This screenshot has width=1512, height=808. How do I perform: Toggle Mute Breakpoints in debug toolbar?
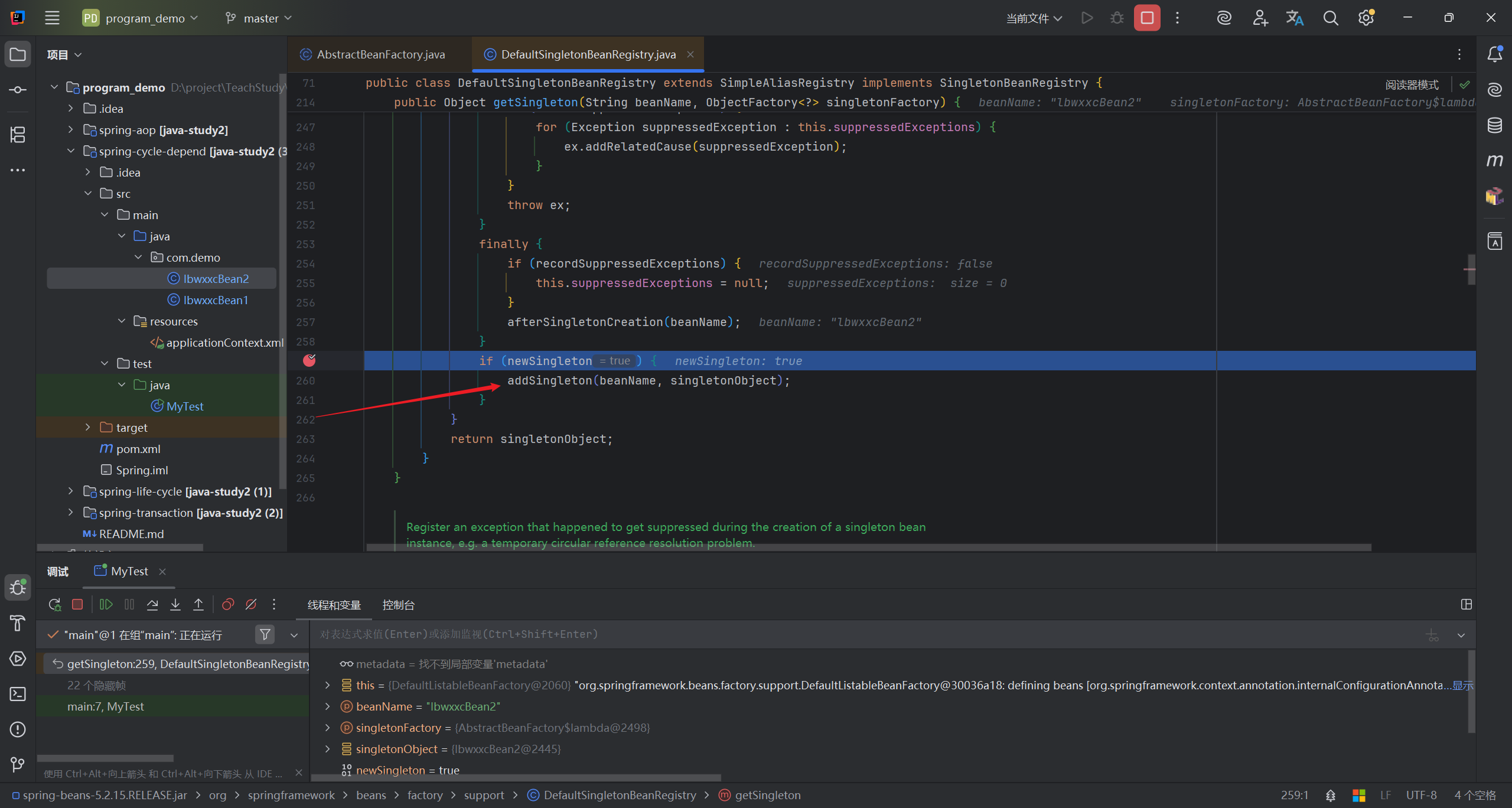(x=251, y=604)
